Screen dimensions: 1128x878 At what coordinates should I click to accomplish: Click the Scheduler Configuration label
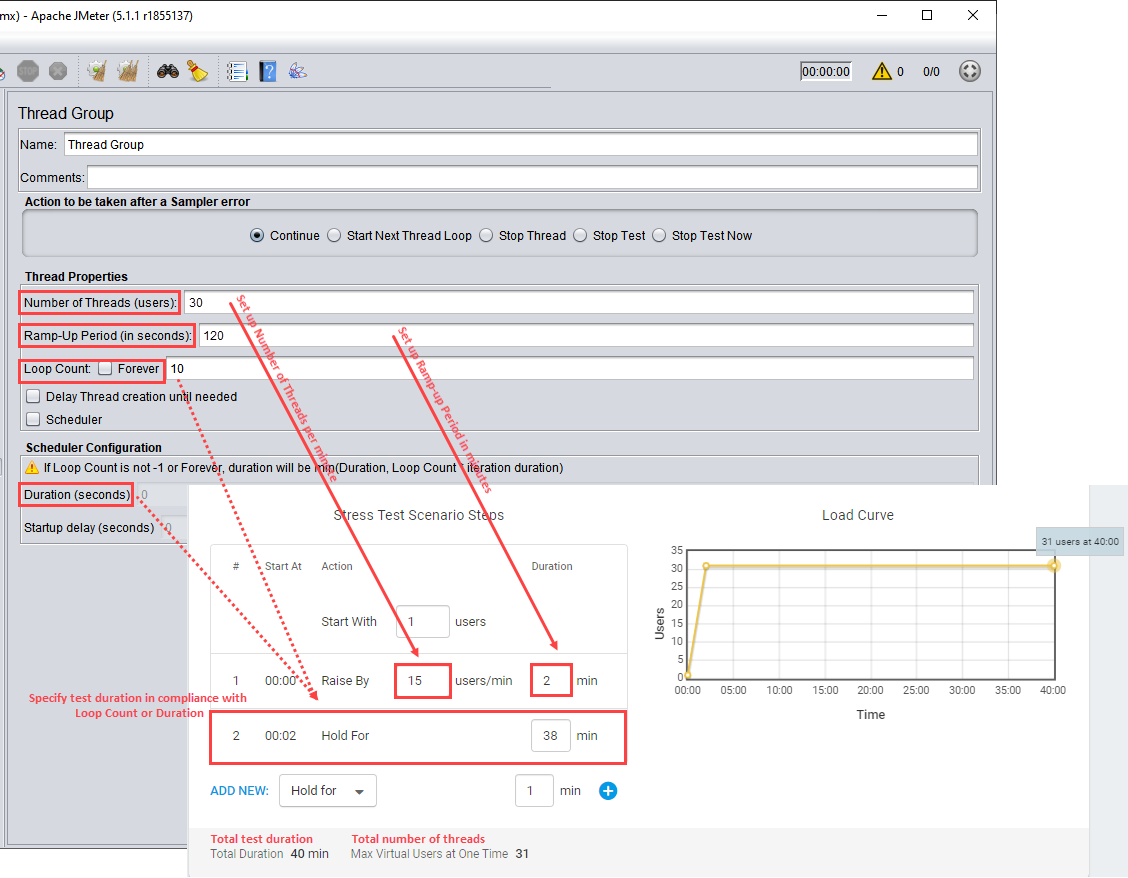(94, 448)
